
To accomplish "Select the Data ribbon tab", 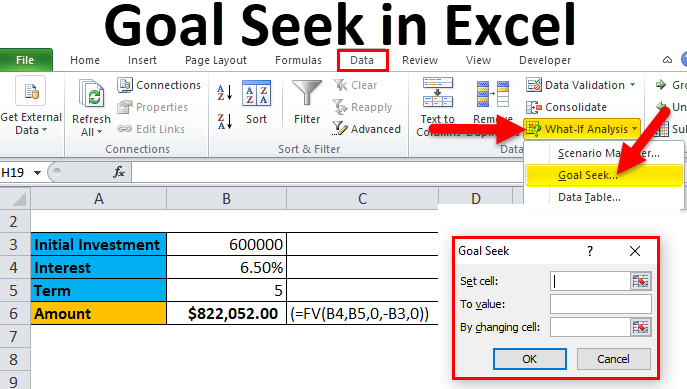I will 362,60.
